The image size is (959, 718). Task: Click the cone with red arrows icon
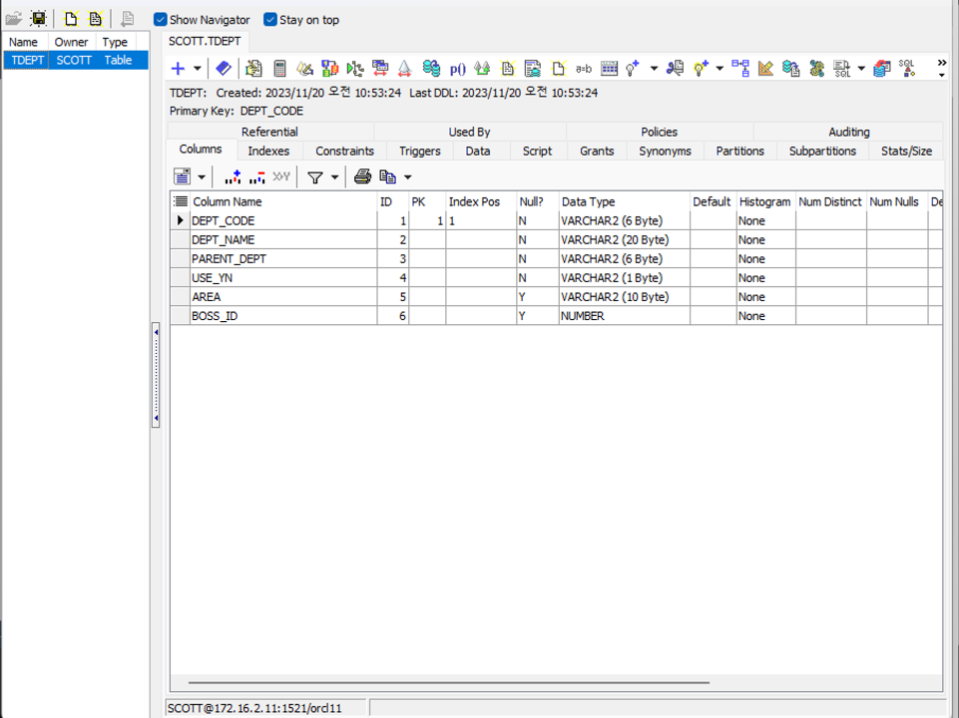tap(404, 68)
